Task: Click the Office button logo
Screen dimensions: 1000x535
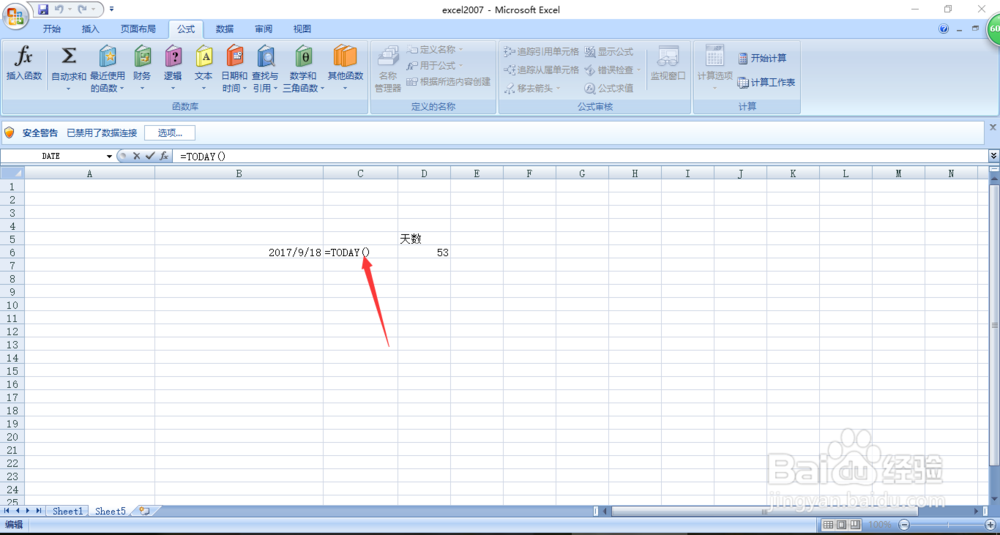Action: [15, 15]
